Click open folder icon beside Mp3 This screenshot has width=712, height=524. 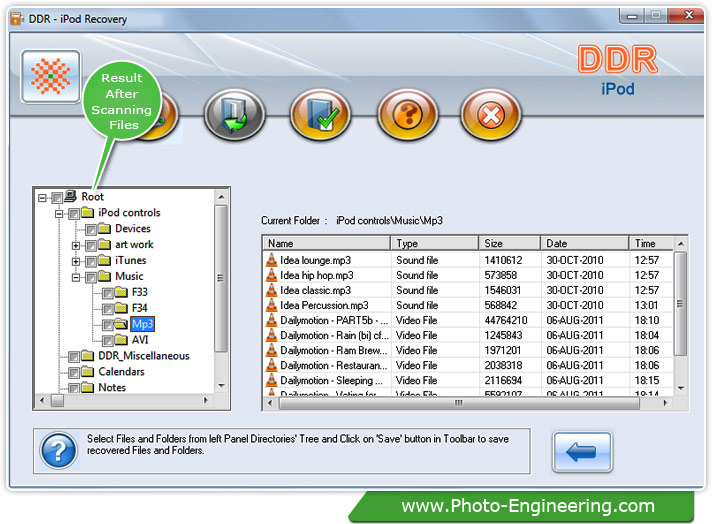point(121,323)
